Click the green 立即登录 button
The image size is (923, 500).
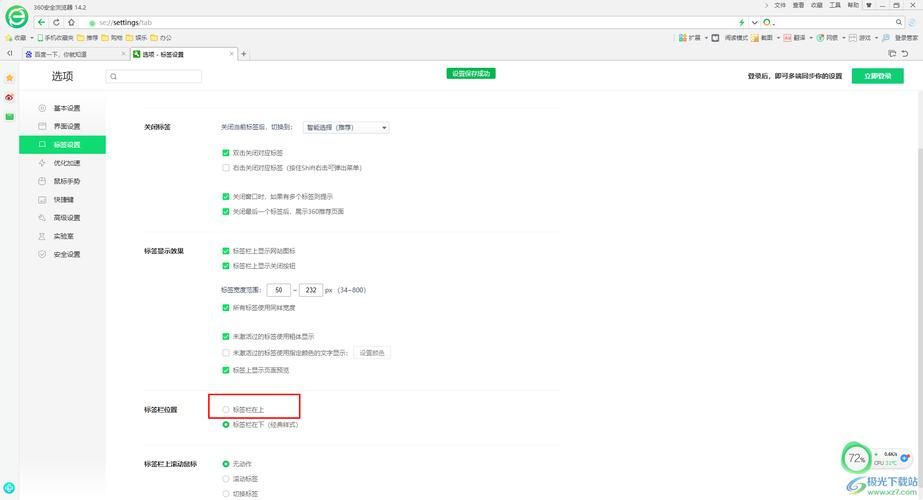pos(877,76)
